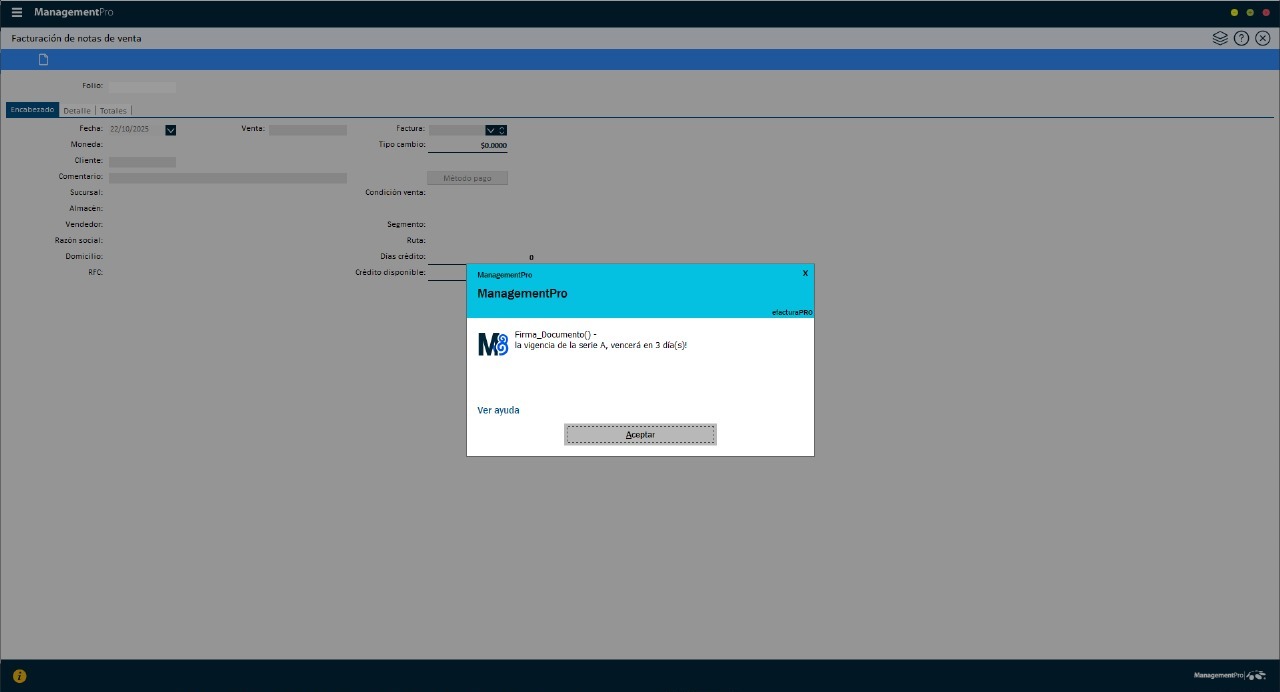The image size is (1280, 692).
Task: Open help with question mark icon
Action: 1241,38
